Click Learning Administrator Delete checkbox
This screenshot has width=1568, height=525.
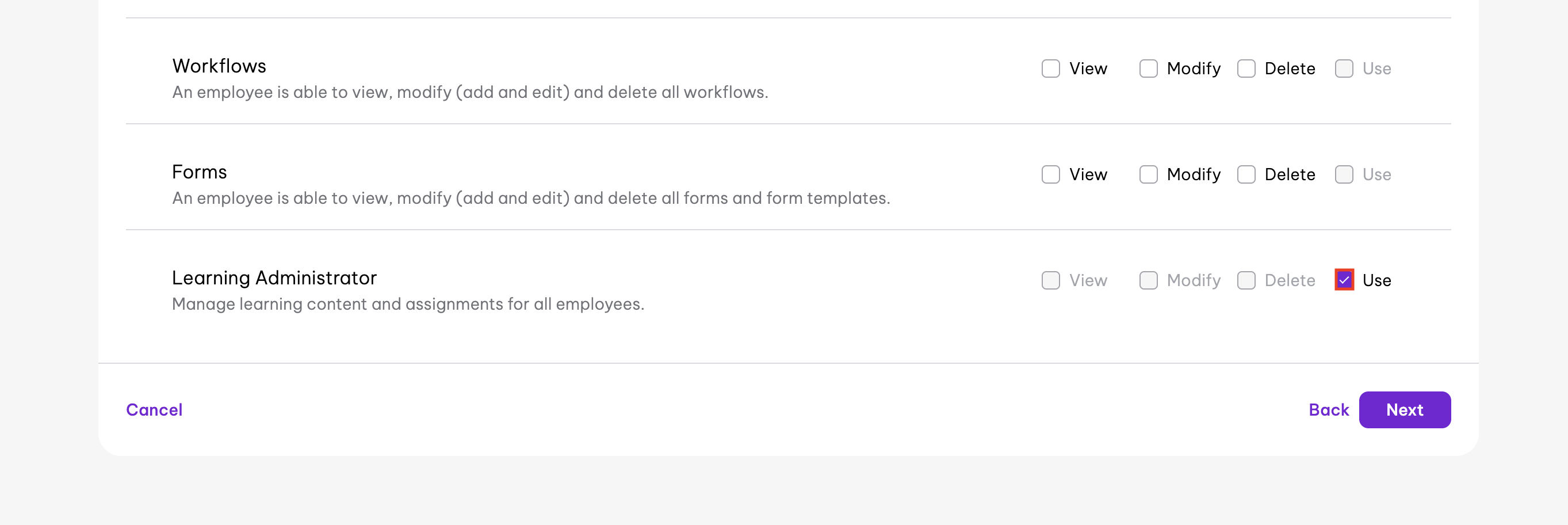[1246, 280]
